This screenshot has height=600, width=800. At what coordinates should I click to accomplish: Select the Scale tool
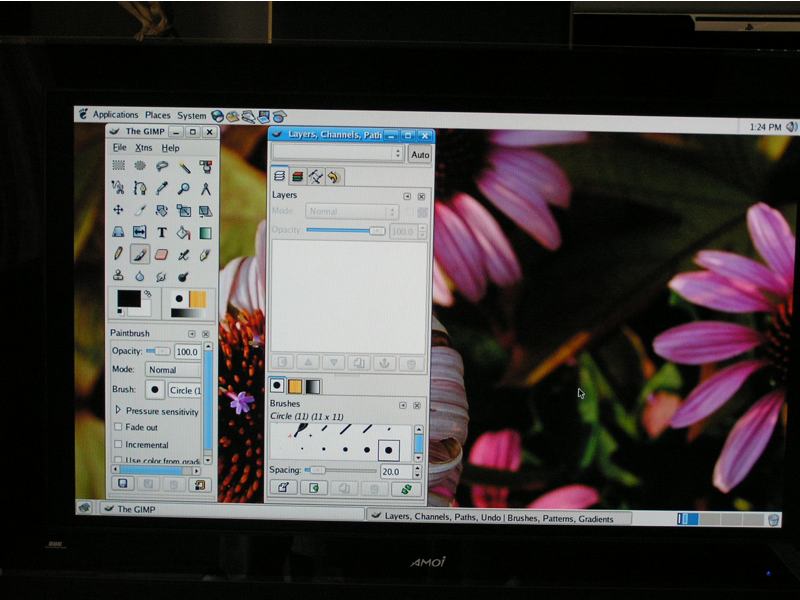point(184,211)
